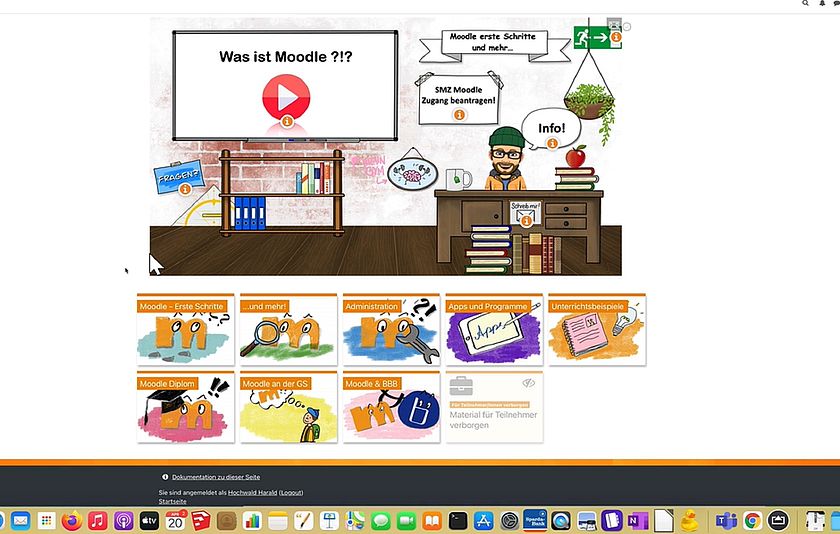Click the FRAGEN? sign info hotspot
Image resolution: width=840 pixels, height=534 pixels.
[185, 189]
